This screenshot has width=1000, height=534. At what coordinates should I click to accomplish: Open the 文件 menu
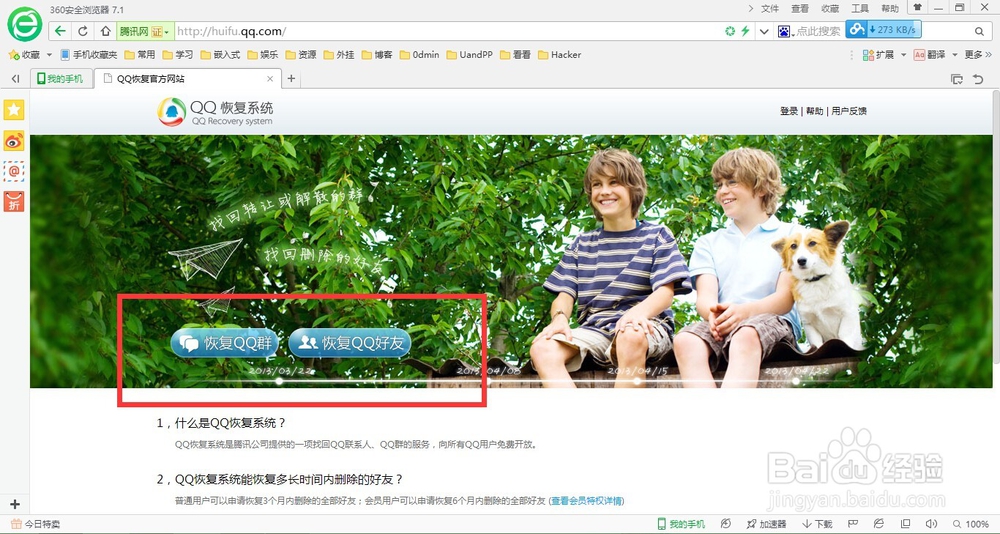(x=770, y=8)
